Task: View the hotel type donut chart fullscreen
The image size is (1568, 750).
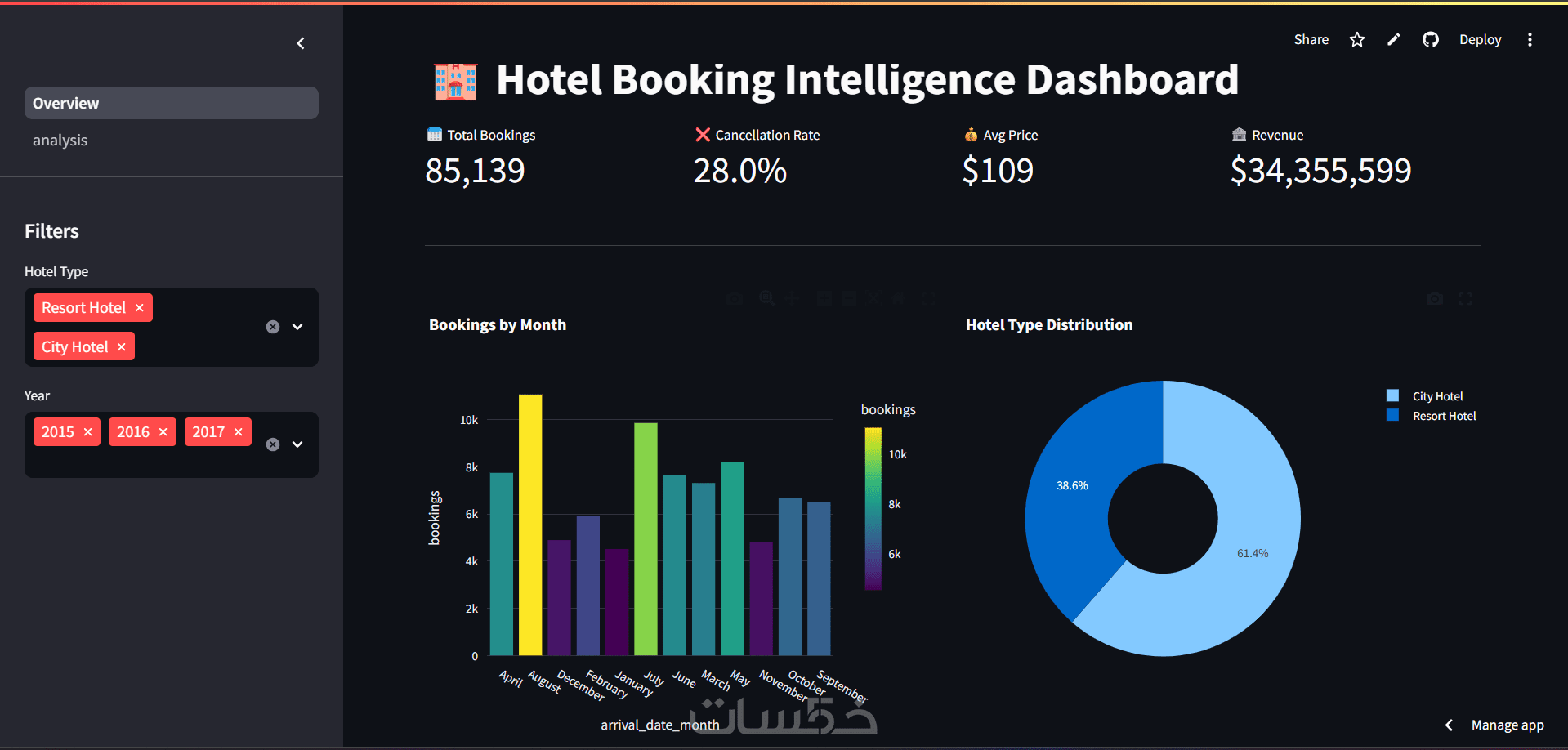Action: pos(1466,299)
